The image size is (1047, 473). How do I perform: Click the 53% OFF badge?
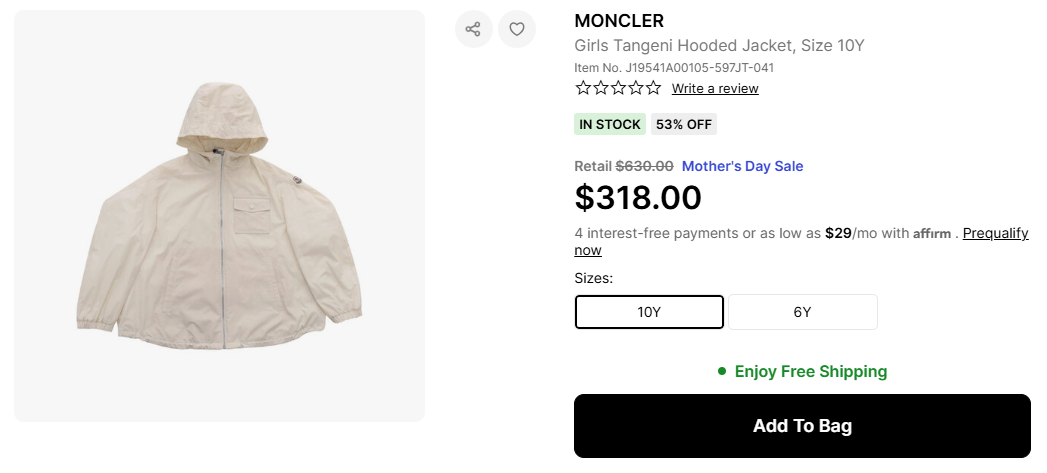684,124
